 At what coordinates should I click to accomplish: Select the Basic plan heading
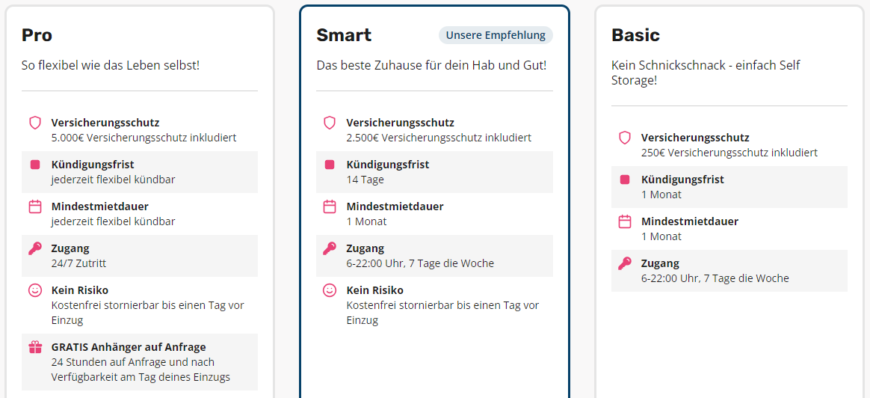[x=636, y=35]
